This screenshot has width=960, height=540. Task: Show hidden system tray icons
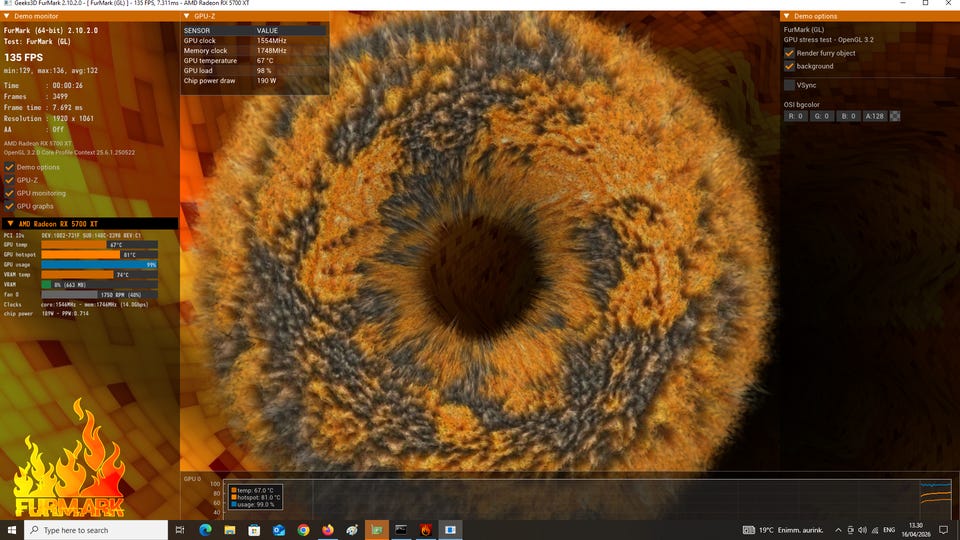(838, 530)
